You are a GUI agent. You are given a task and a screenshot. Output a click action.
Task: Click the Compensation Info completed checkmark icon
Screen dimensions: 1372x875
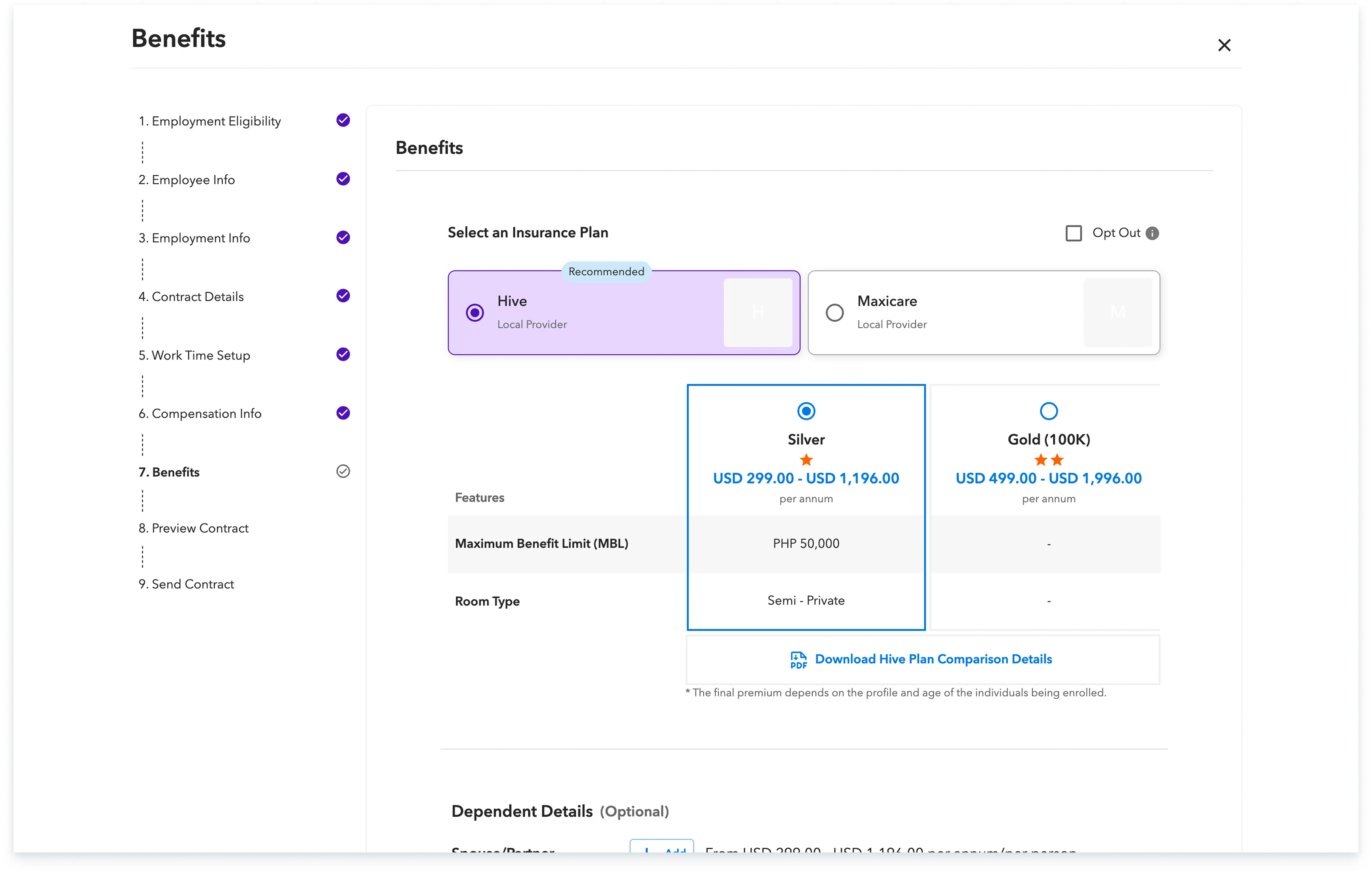click(x=343, y=413)
